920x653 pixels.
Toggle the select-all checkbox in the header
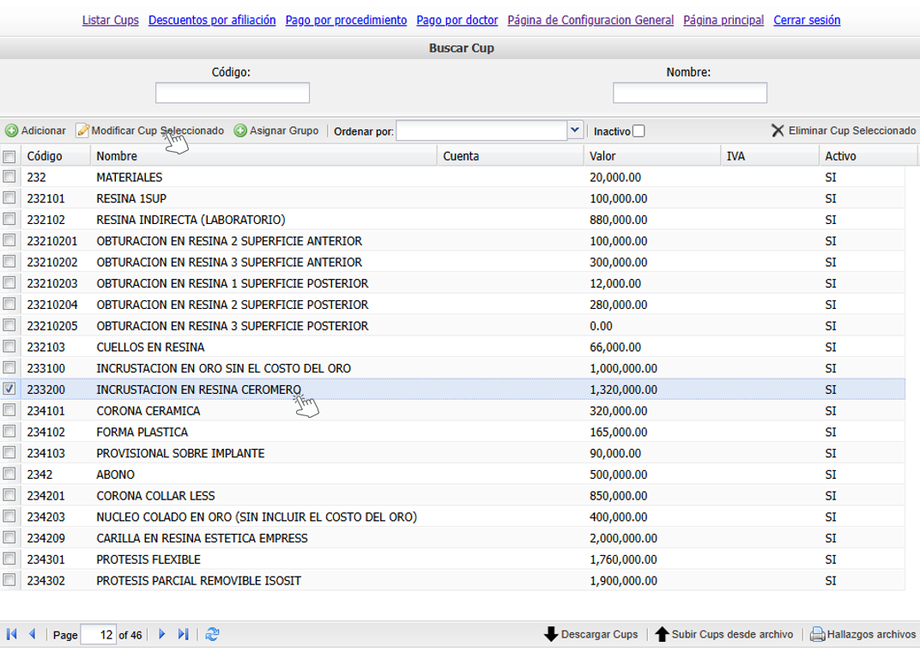tap(9, 156)
